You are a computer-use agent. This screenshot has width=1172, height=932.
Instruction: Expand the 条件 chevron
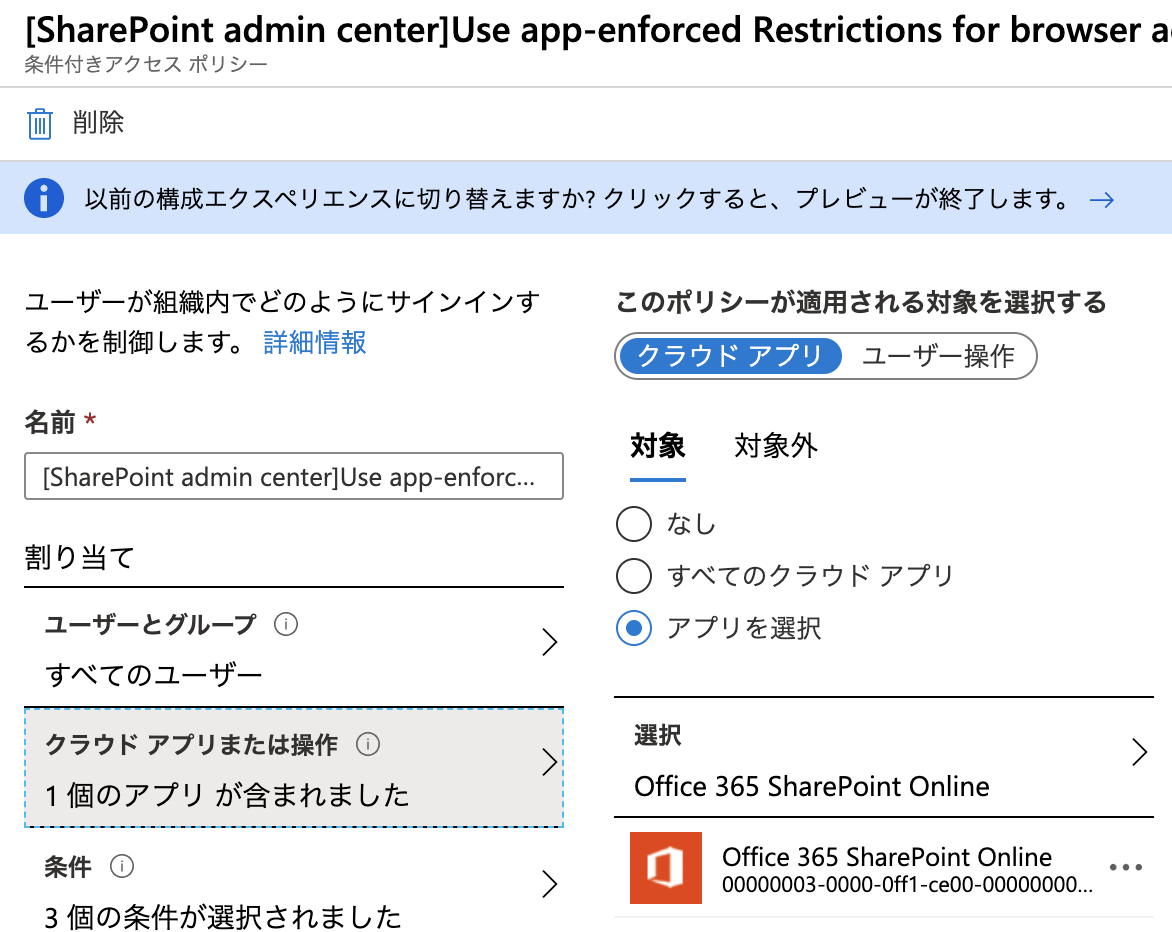point(549,883)
